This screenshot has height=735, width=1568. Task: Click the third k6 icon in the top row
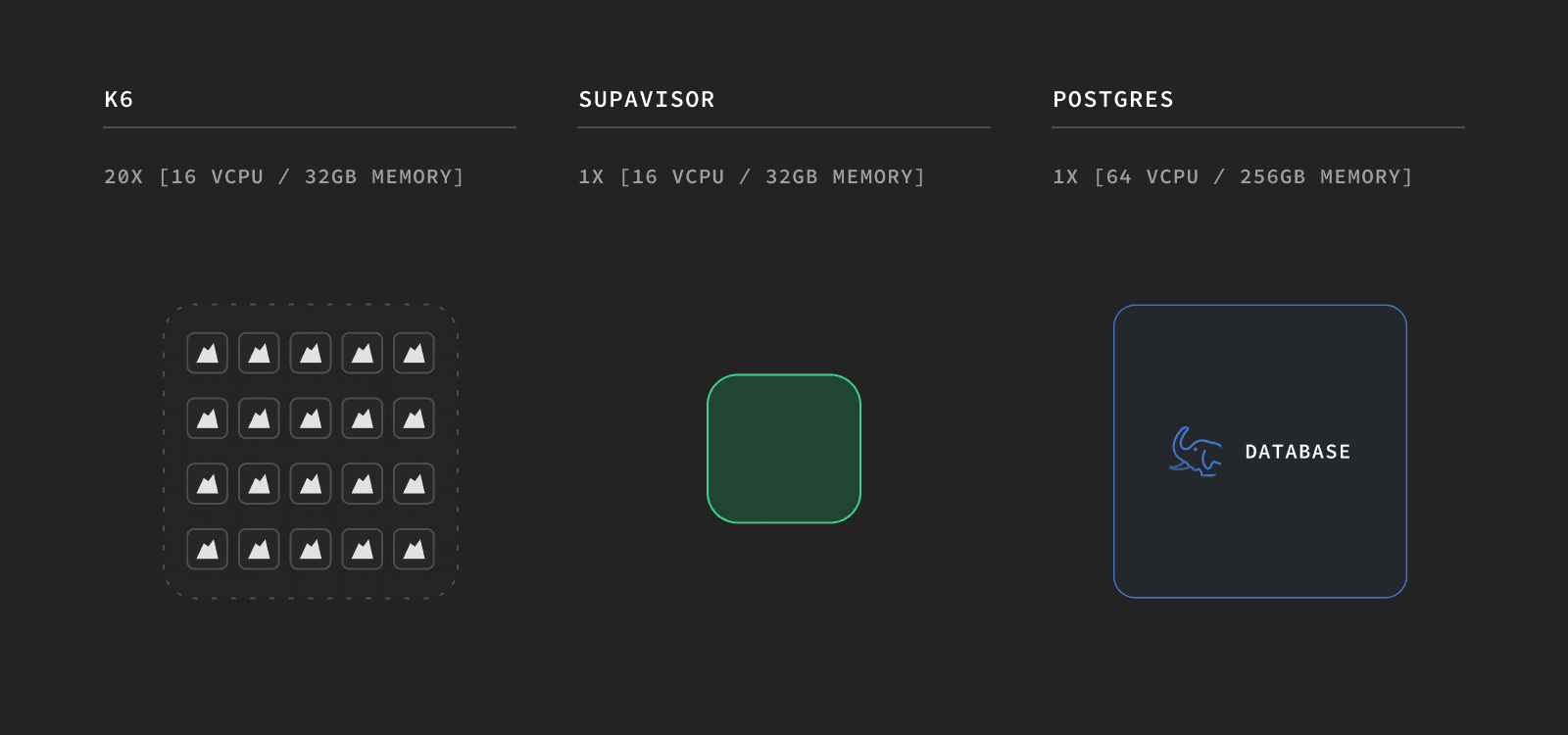[311, 353]
